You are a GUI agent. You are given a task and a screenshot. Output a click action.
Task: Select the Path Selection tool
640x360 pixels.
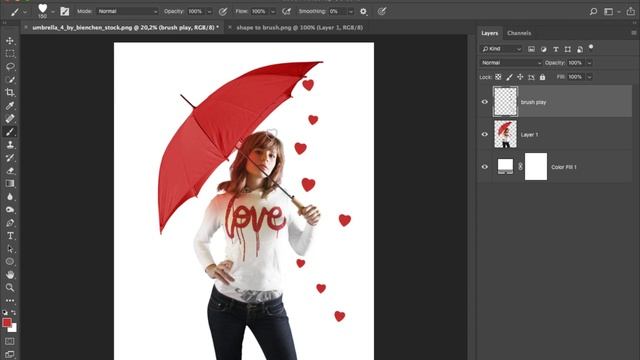[x=10, y=249]
